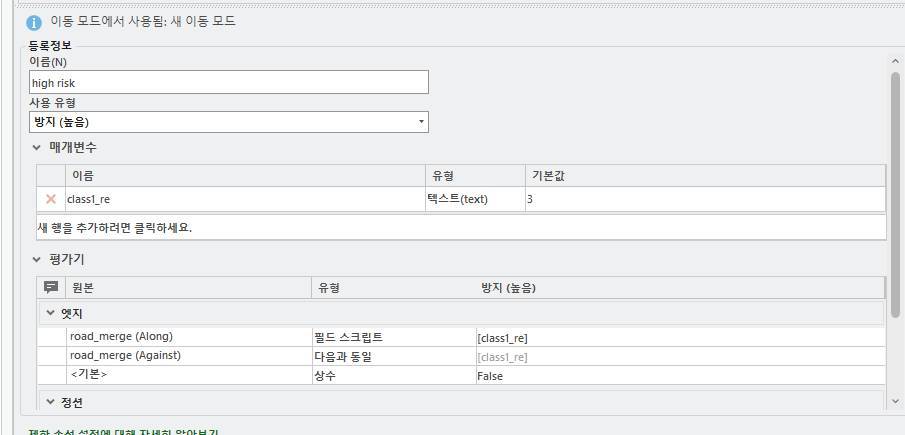Viewport: 905px width, 435px height.
Task: Delete the class1_re parameter row
Action: (x=51, y=199)
